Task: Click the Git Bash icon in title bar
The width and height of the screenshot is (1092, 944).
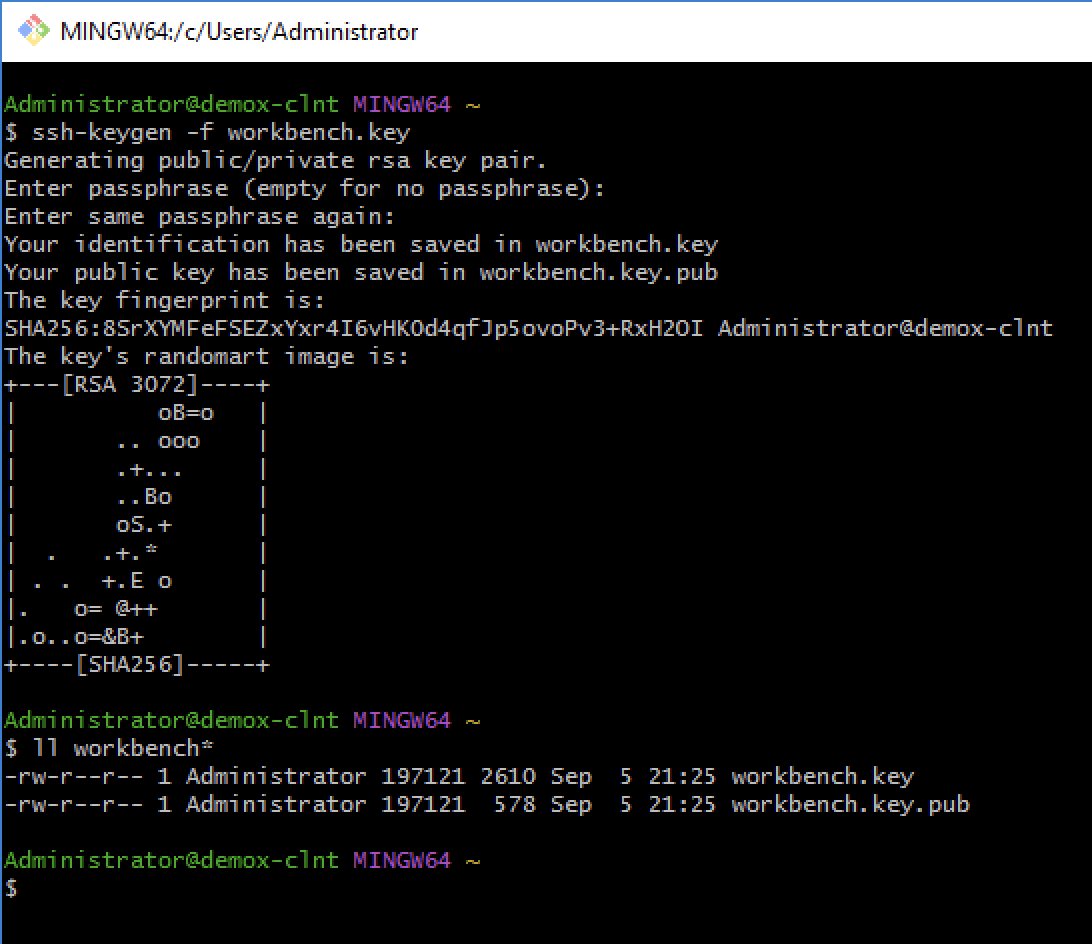Action: [34, 31]
